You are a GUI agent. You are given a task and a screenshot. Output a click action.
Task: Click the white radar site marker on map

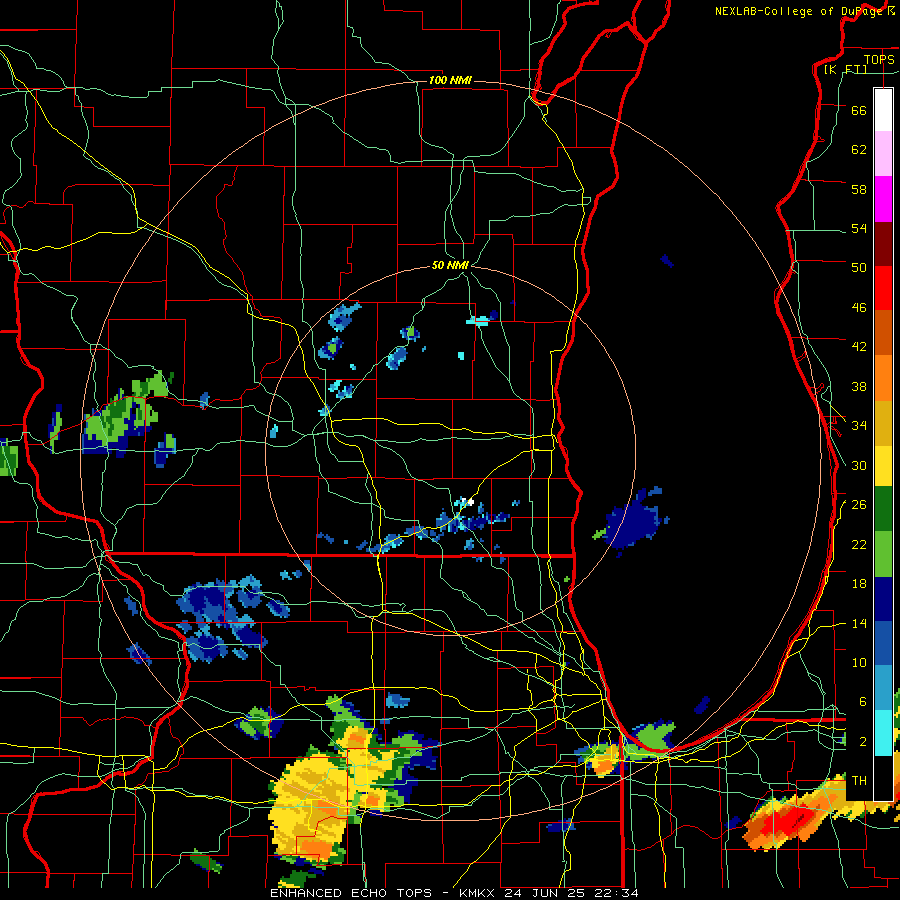471,502
